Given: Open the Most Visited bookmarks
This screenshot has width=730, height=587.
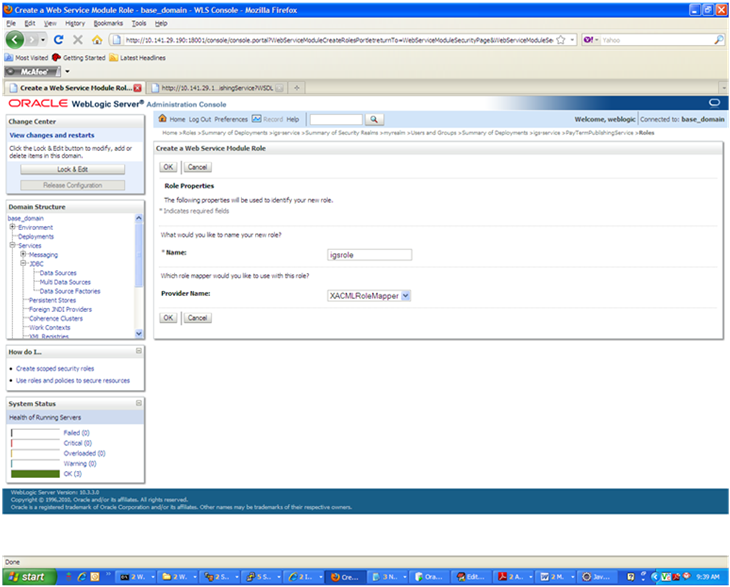Looking at the screenshot, I should [x=27, y=58].
